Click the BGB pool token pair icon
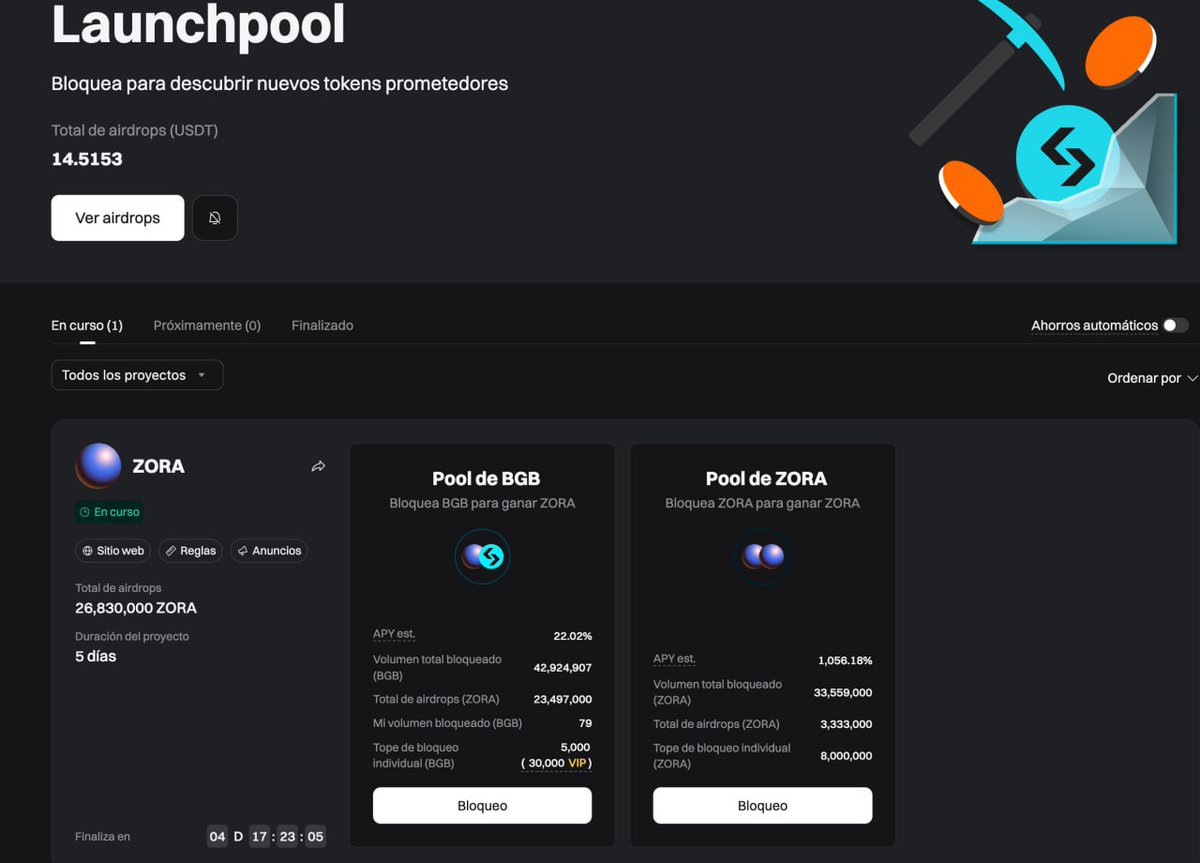The width and height of the screenshot is (1200, 863). pos(482,556)
